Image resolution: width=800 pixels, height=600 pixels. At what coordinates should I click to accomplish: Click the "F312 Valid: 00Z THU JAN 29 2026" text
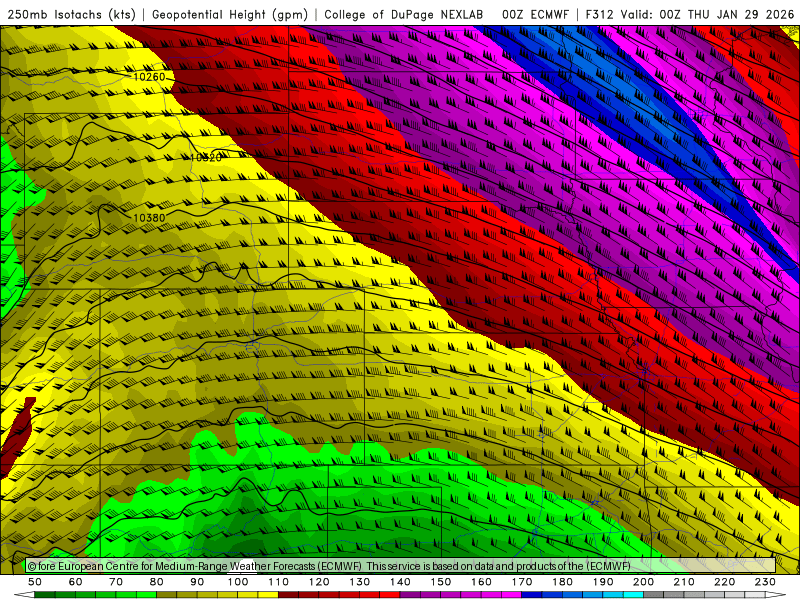pos(690,15)
